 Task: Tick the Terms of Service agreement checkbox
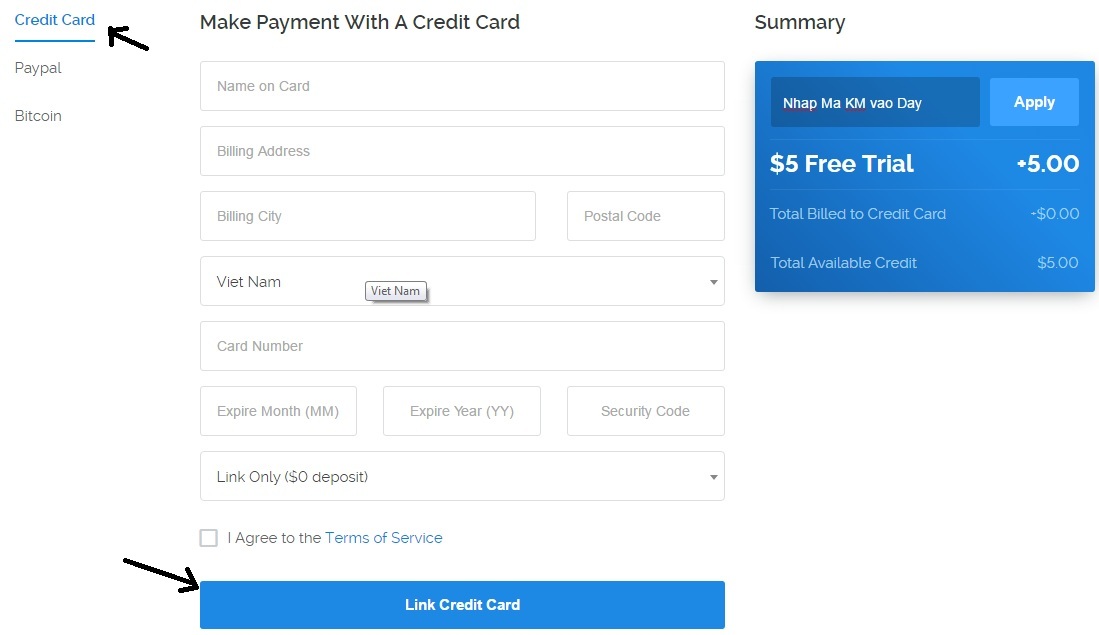(208, 538)
